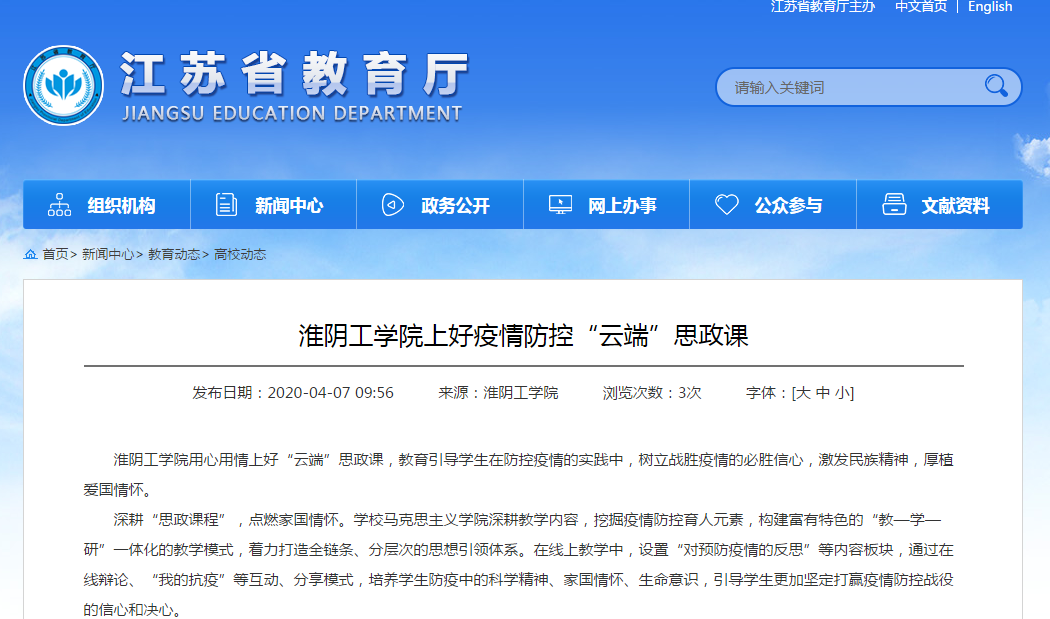Focus the 请输入关键词 search field
Viewport: 1050px width, 619px height.
850,88
